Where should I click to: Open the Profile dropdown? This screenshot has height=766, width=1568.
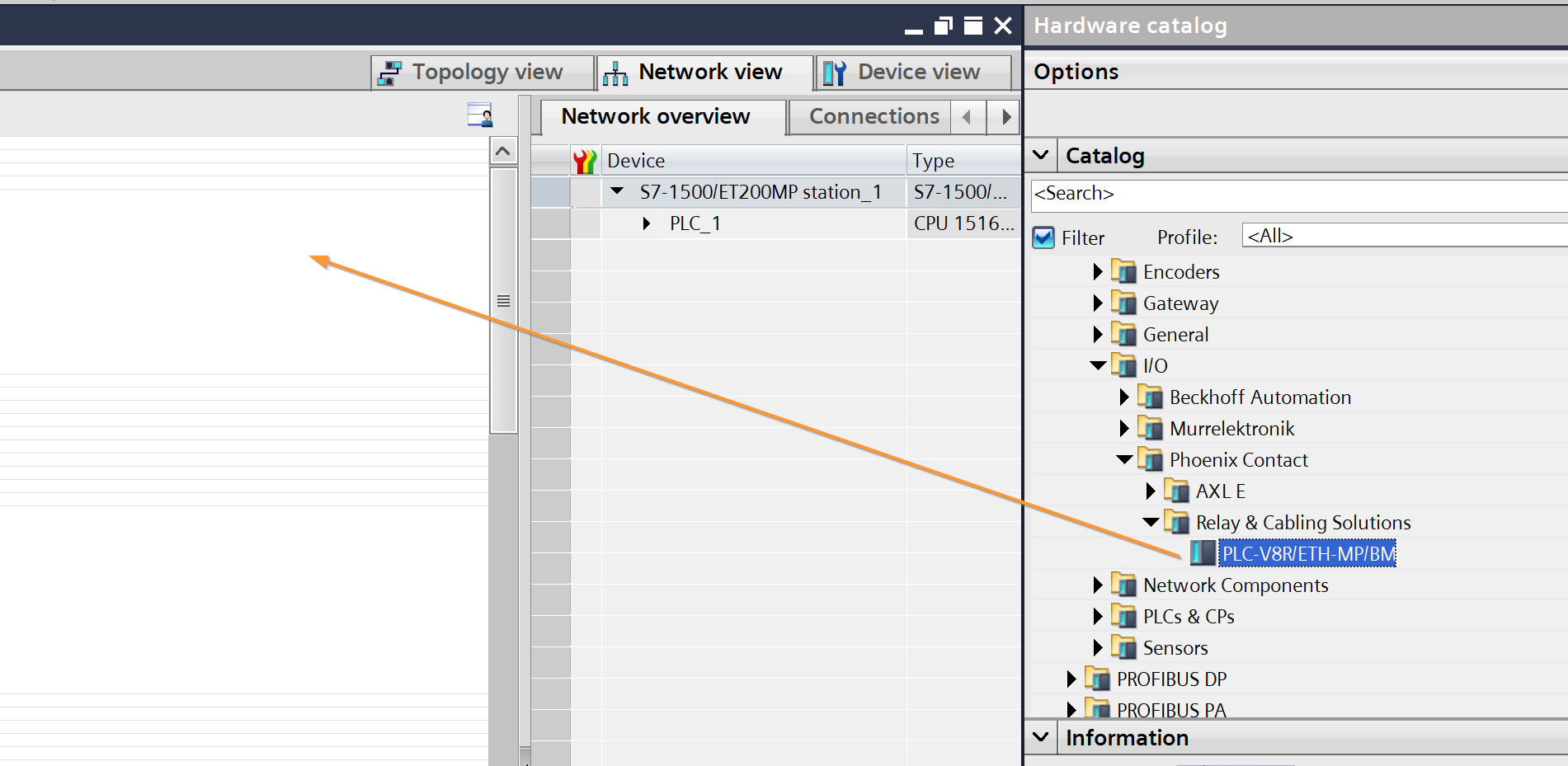point(1402,236)
